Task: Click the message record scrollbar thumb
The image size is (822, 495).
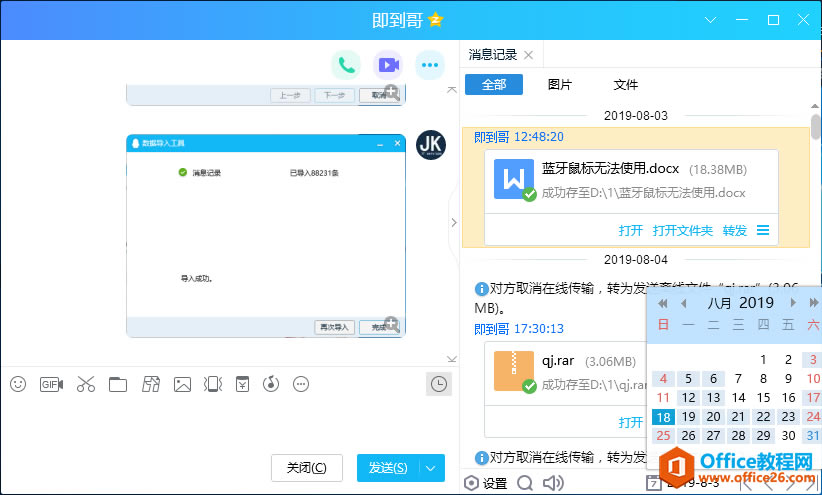Action: [815, 127]
